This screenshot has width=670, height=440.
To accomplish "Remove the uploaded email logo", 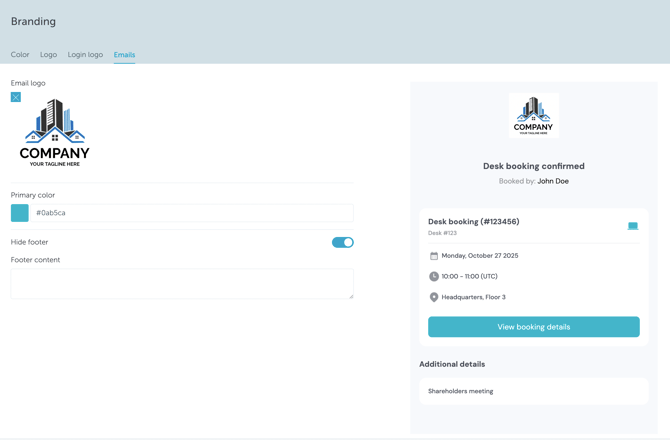I will [16, 97].
